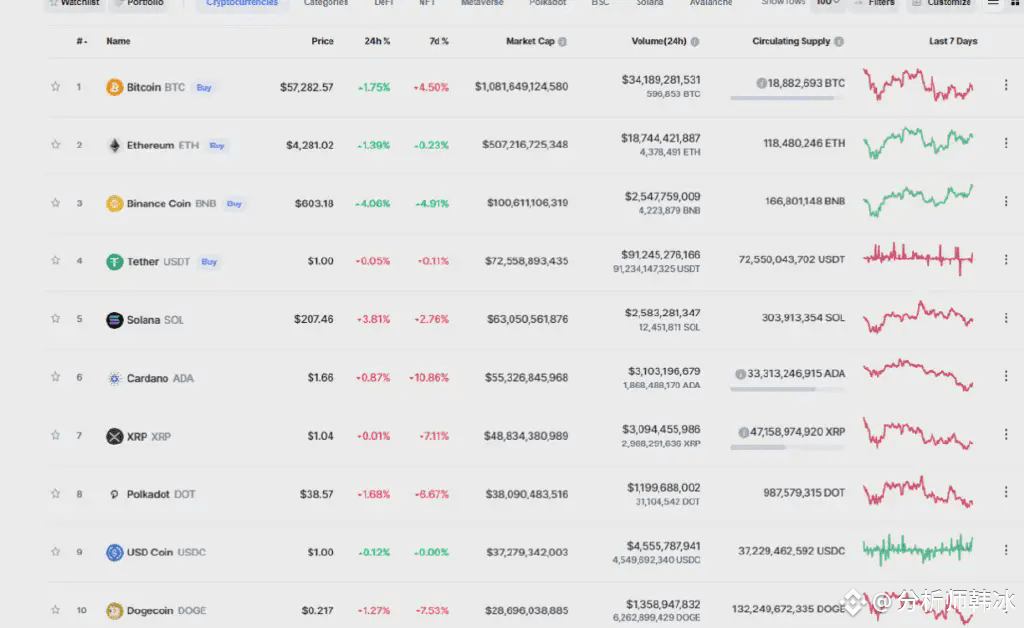Click the XRP black logo icon
This screenshot has width=1024, height=628.
[x=114, y=436]
